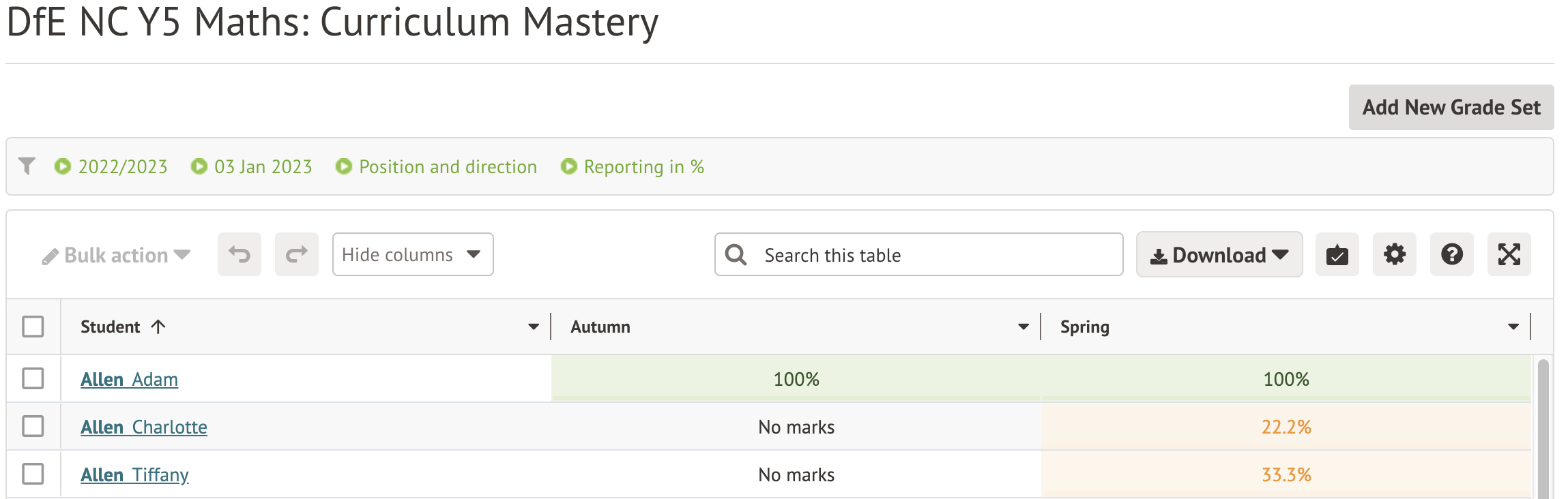Tick the select-all checkbox in header
This screenshot has height=499, width=1568.
[33, 327]
